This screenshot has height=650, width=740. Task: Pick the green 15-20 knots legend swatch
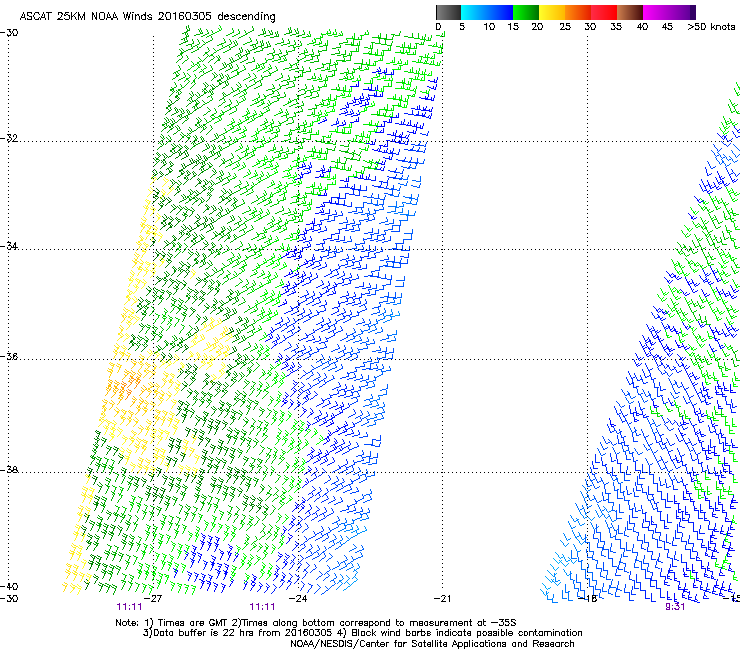coord(525,12)
